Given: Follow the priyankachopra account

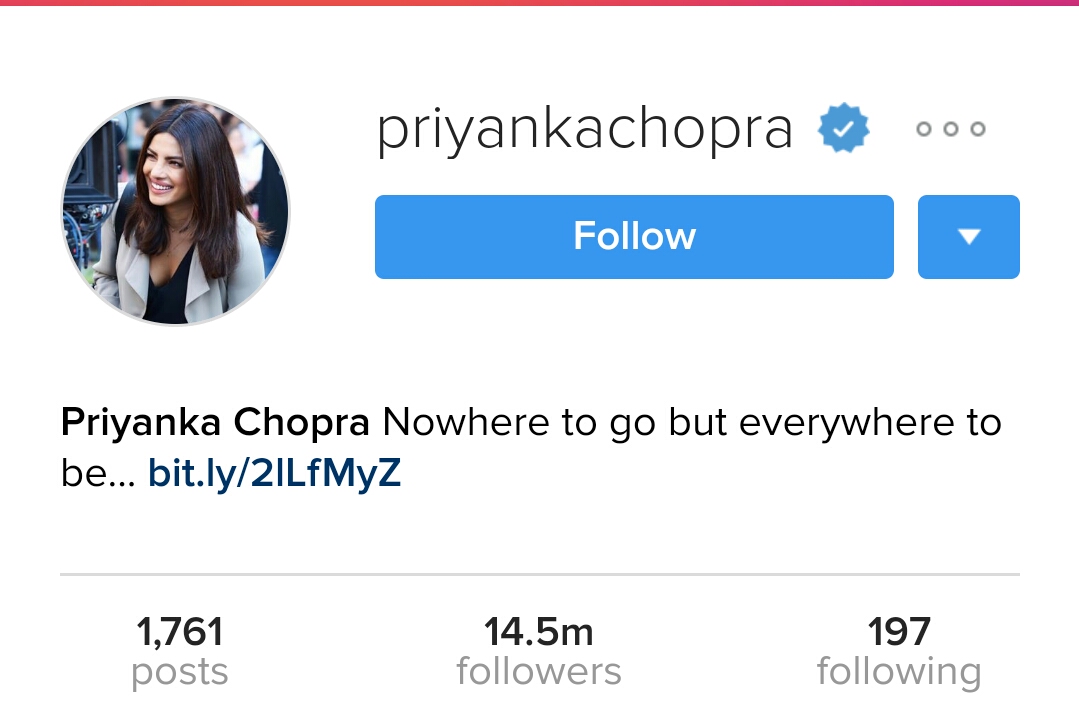Looking at the screenshot, I should (x=634, y=237).
